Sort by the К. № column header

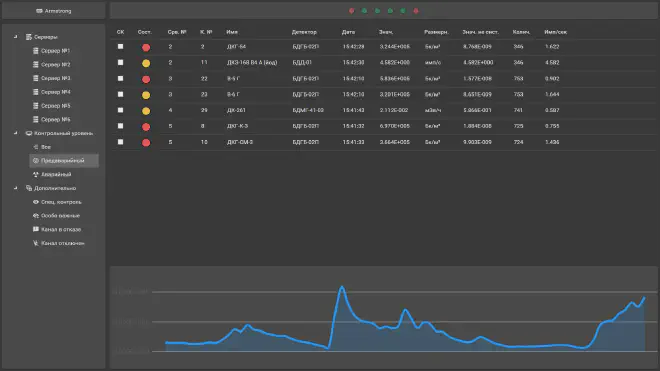(x=206, y=32)
